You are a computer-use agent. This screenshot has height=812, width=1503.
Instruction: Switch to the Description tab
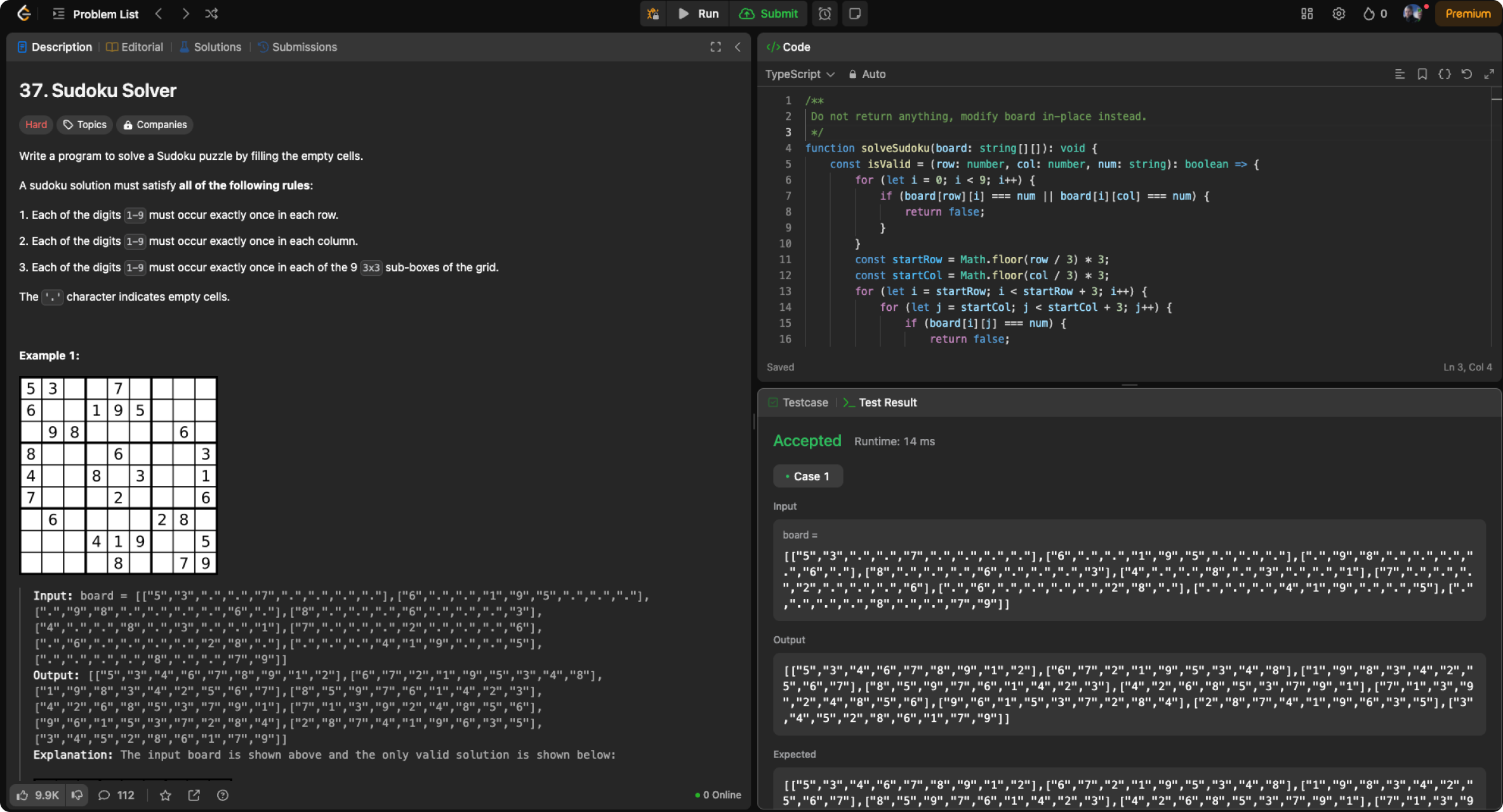click(55, 47)
